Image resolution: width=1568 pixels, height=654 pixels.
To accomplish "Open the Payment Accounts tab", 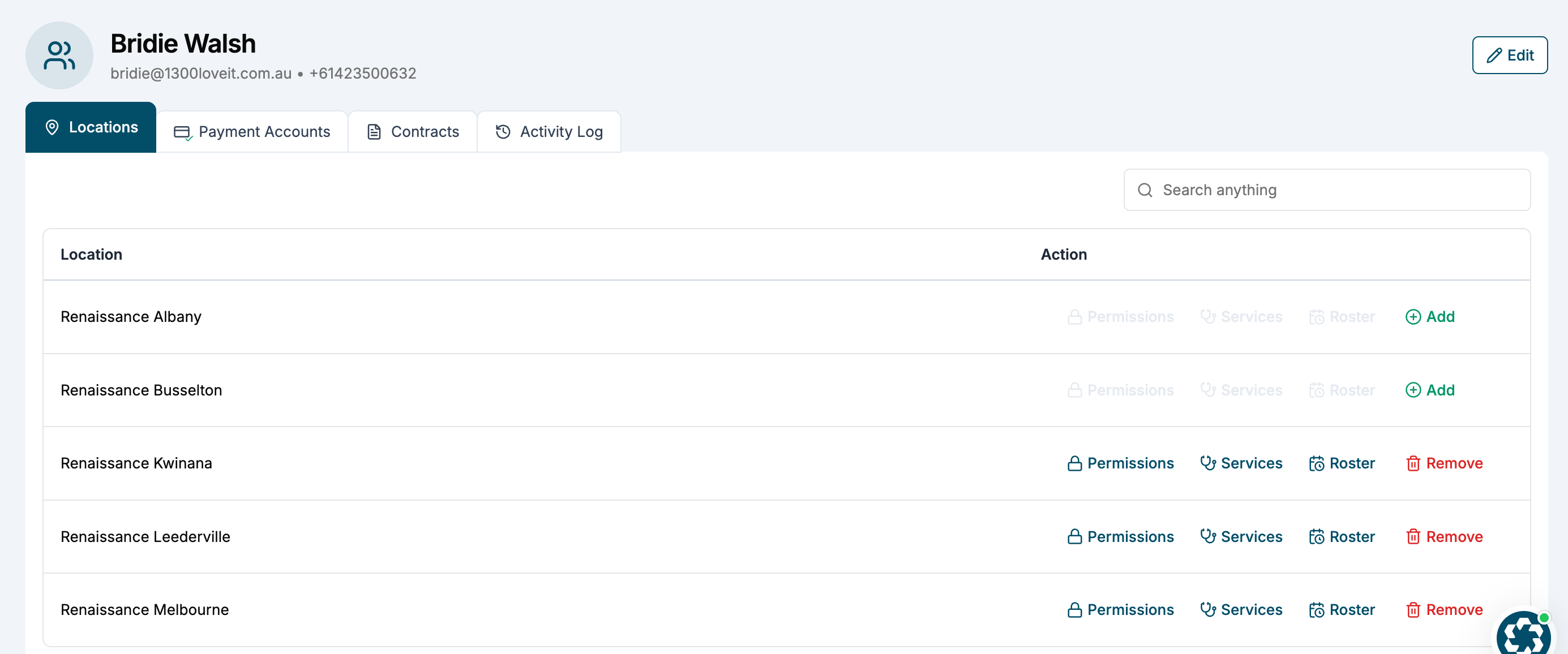I will click(x=252, y=131).
